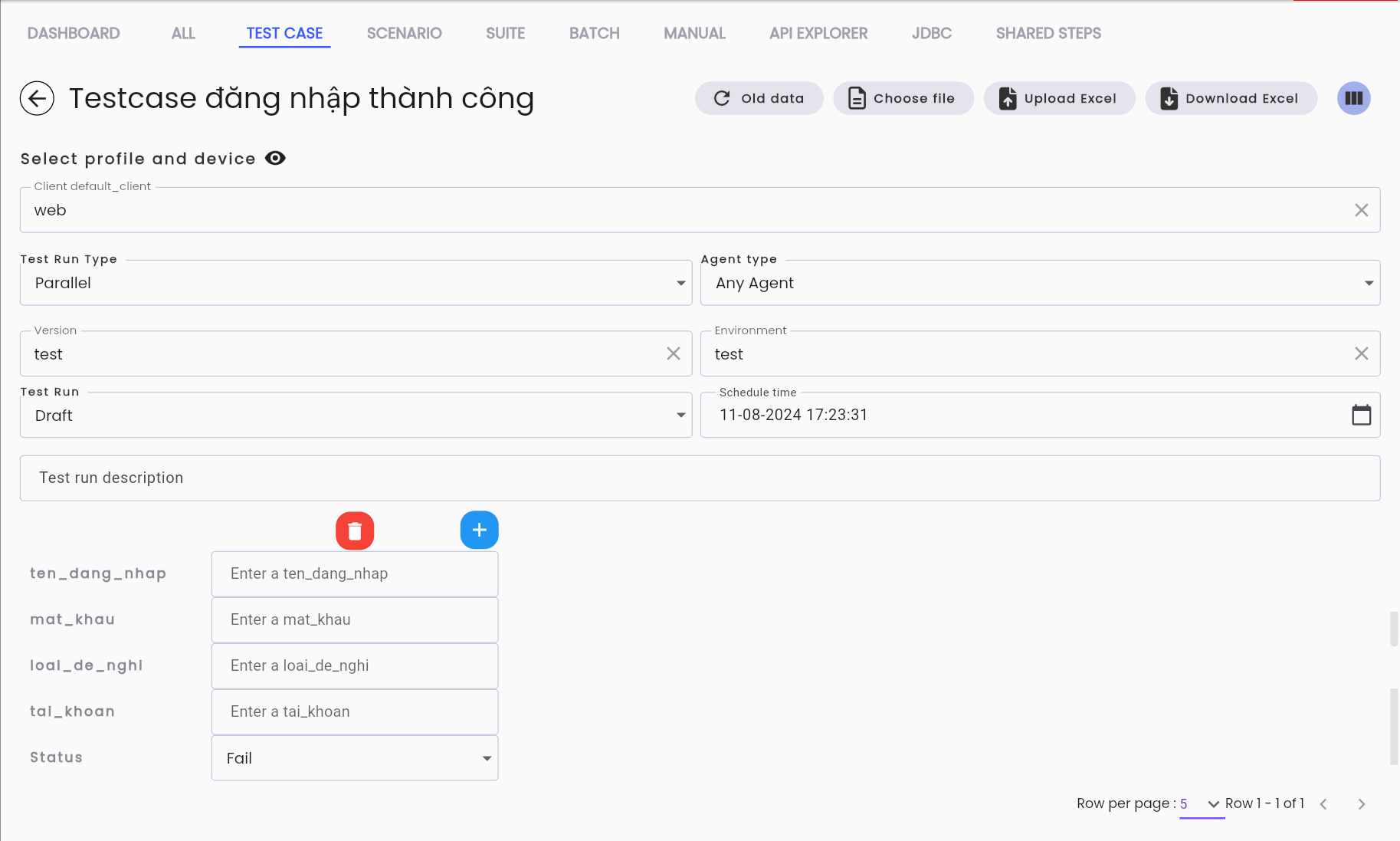Clear the Version field value

pyautogui.click(x=674, y=353)
